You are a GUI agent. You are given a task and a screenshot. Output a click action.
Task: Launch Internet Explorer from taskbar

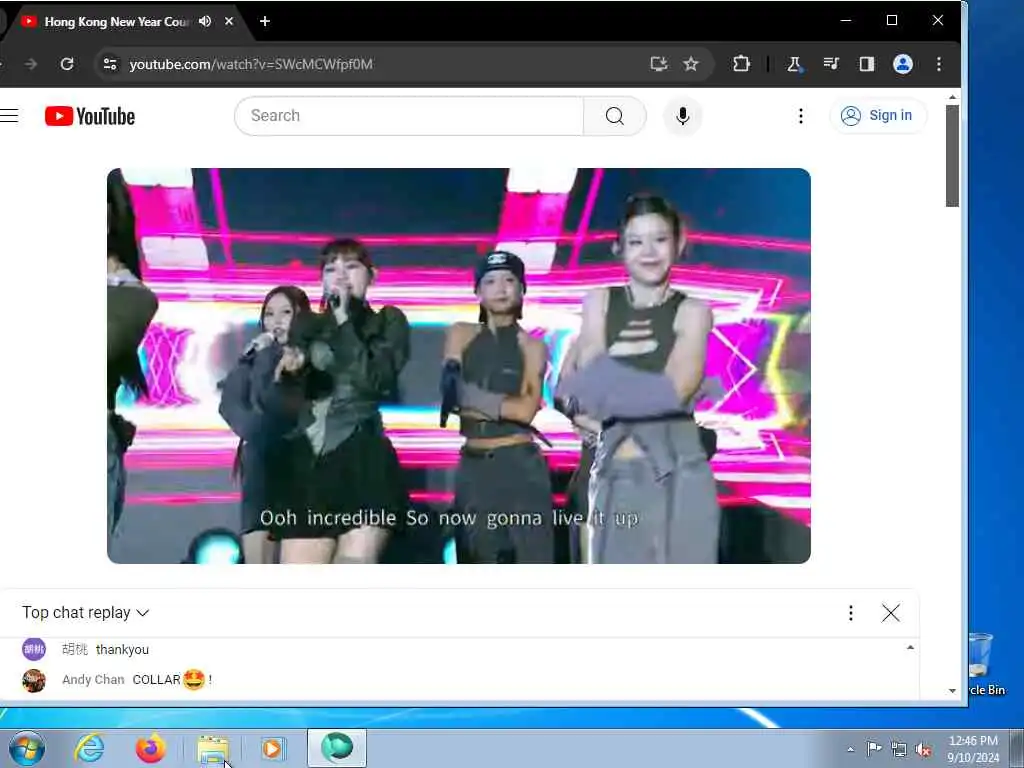(89, 748)
